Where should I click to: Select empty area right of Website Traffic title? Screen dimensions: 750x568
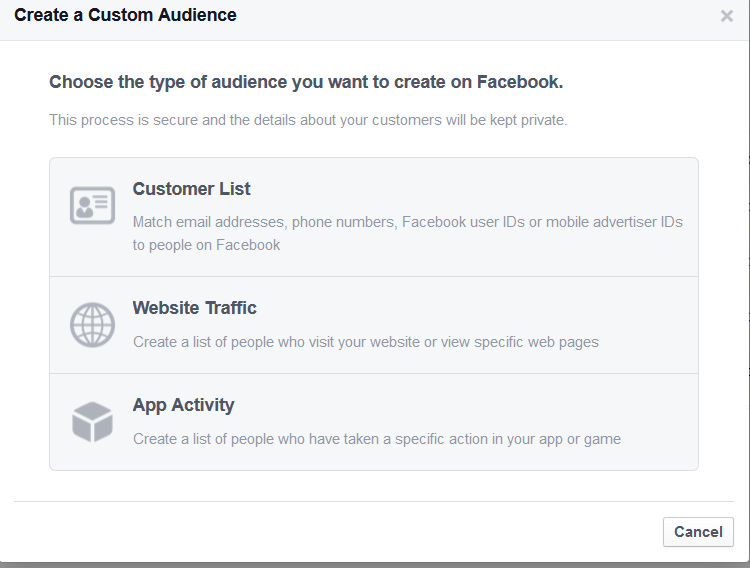point(474,308)
